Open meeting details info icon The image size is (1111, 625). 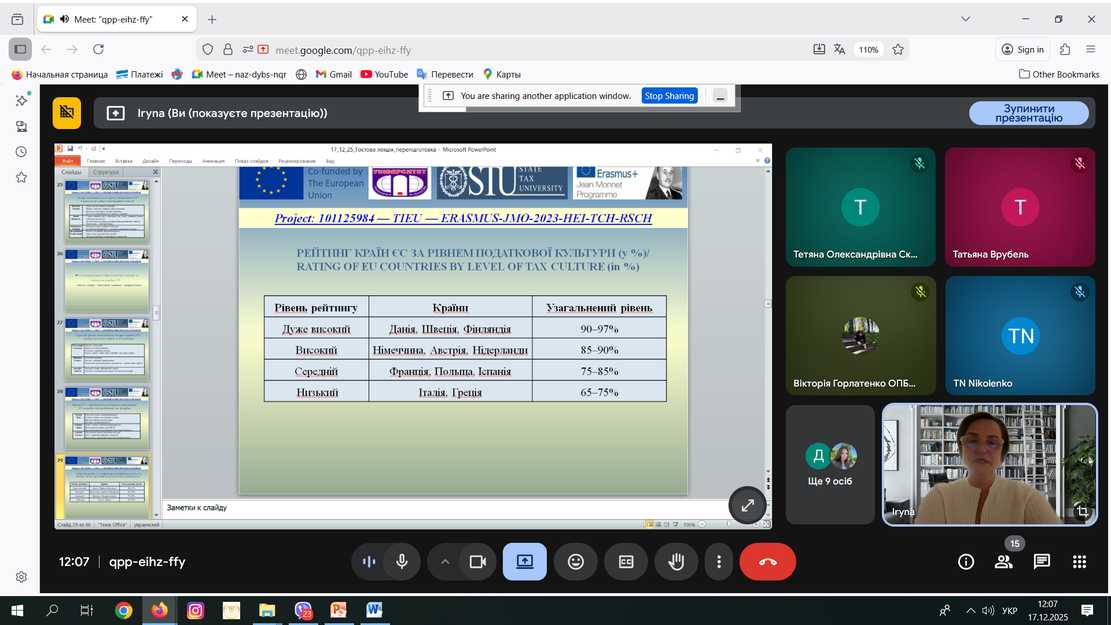point(966,562)
